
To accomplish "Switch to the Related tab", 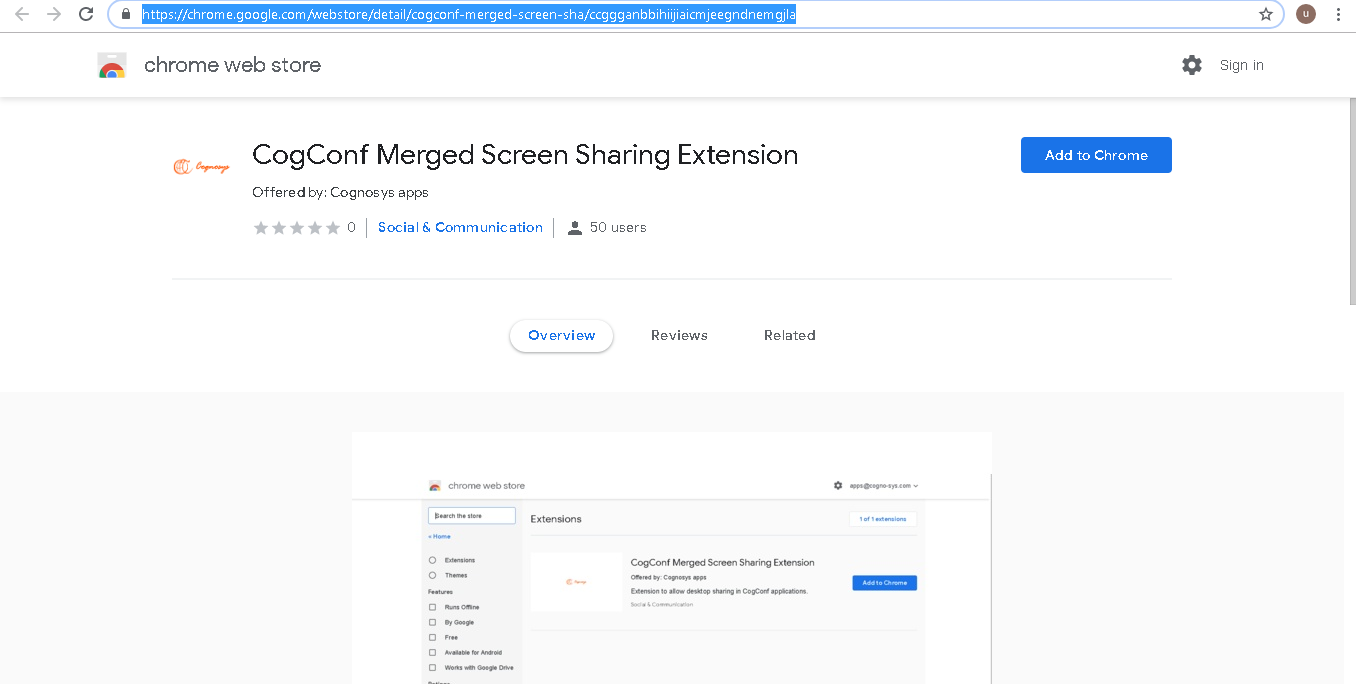I will [x=790, y=336].
